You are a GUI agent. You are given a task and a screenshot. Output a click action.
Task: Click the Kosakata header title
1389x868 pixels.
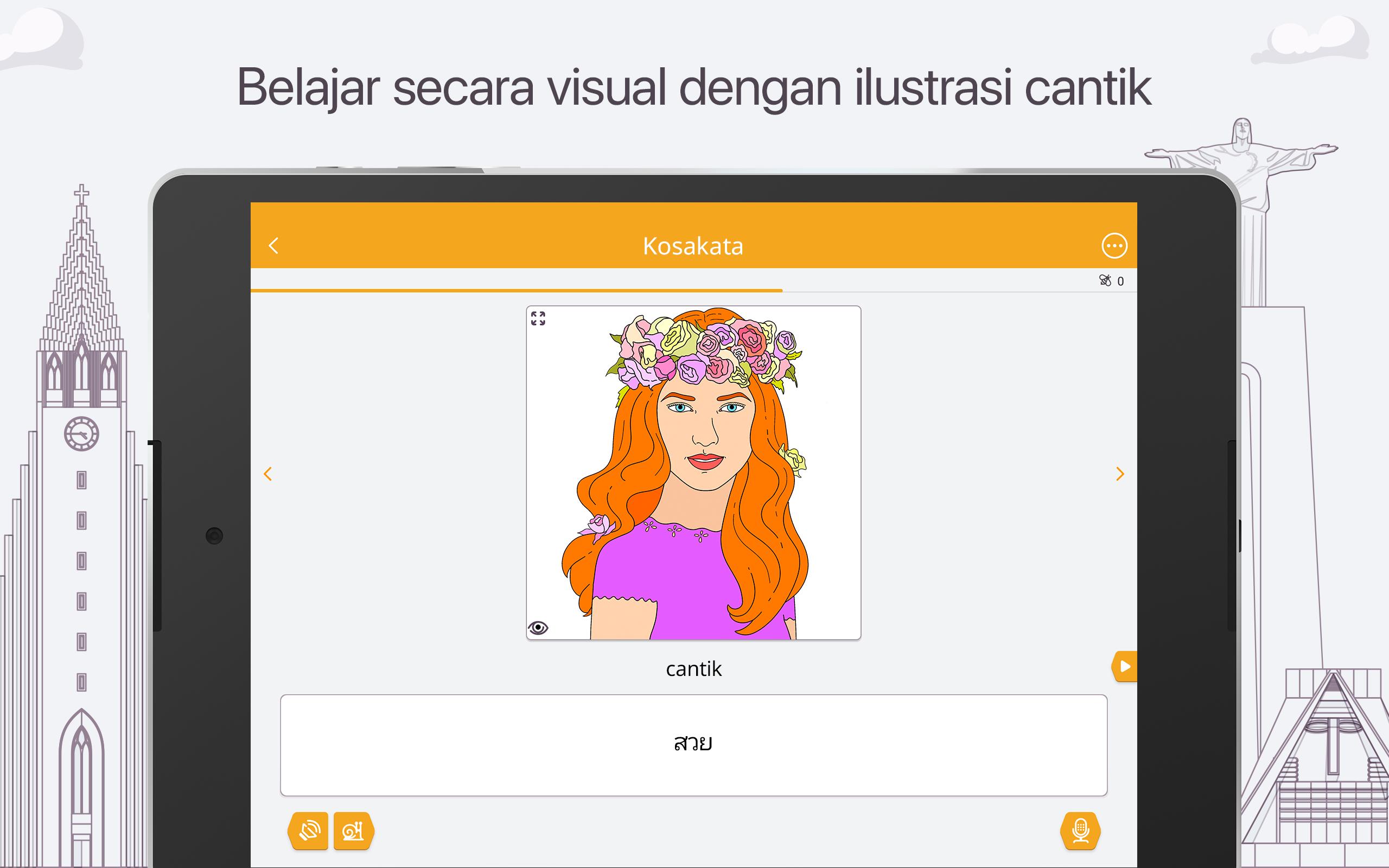pyautogui.click(x=693, y=246)
